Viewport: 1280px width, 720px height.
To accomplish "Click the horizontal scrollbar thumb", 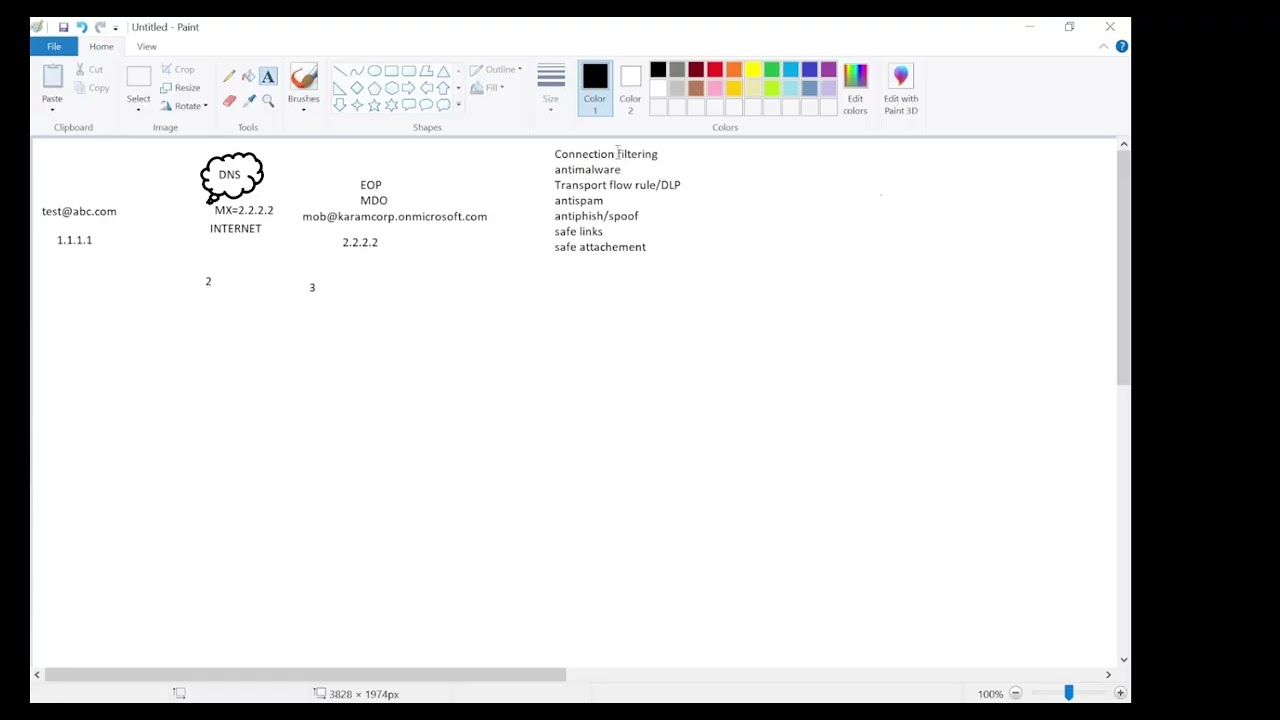I will point(305,675).
